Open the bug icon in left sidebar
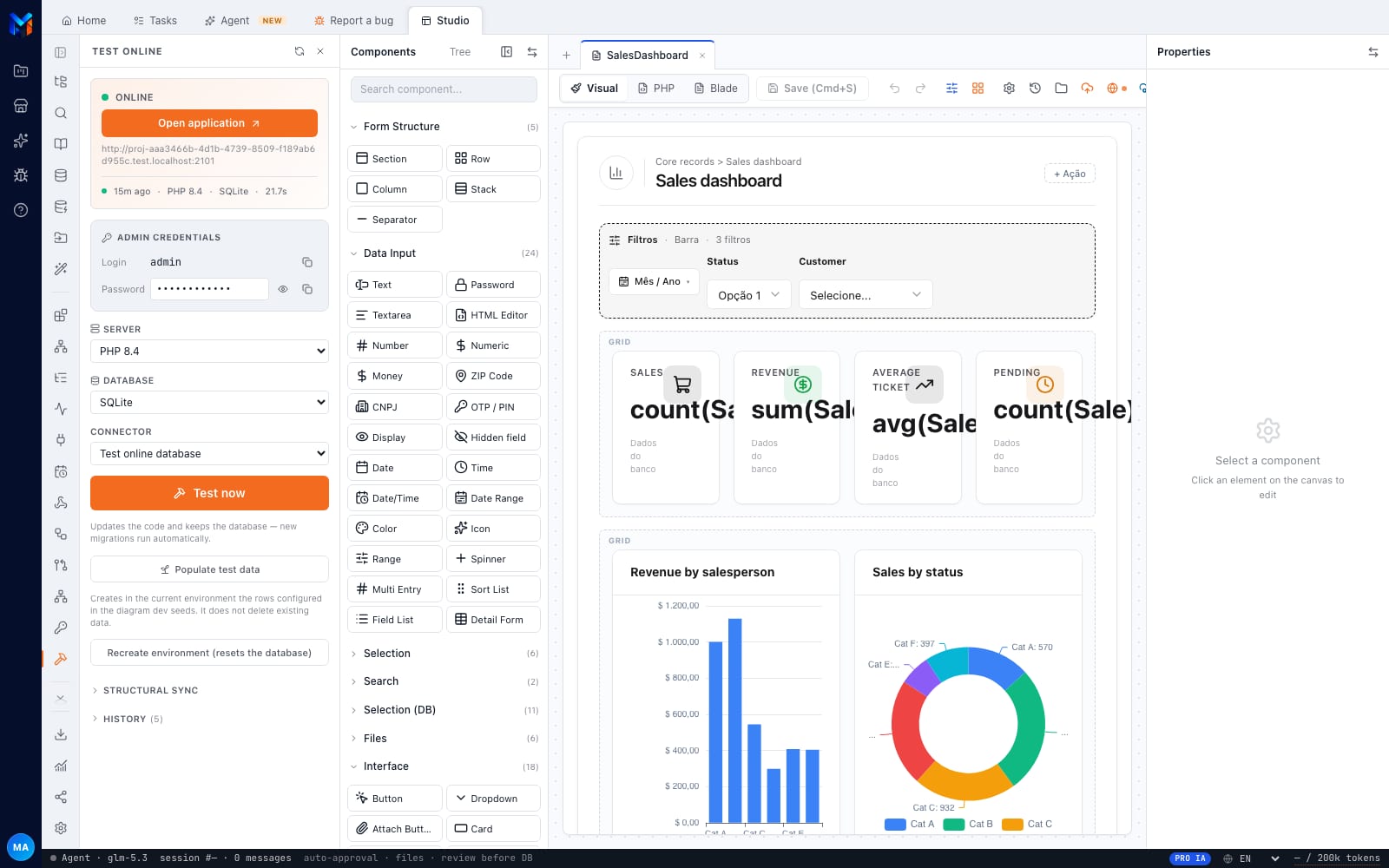This screenshot has height=868, width=1389. coord(21,175)
